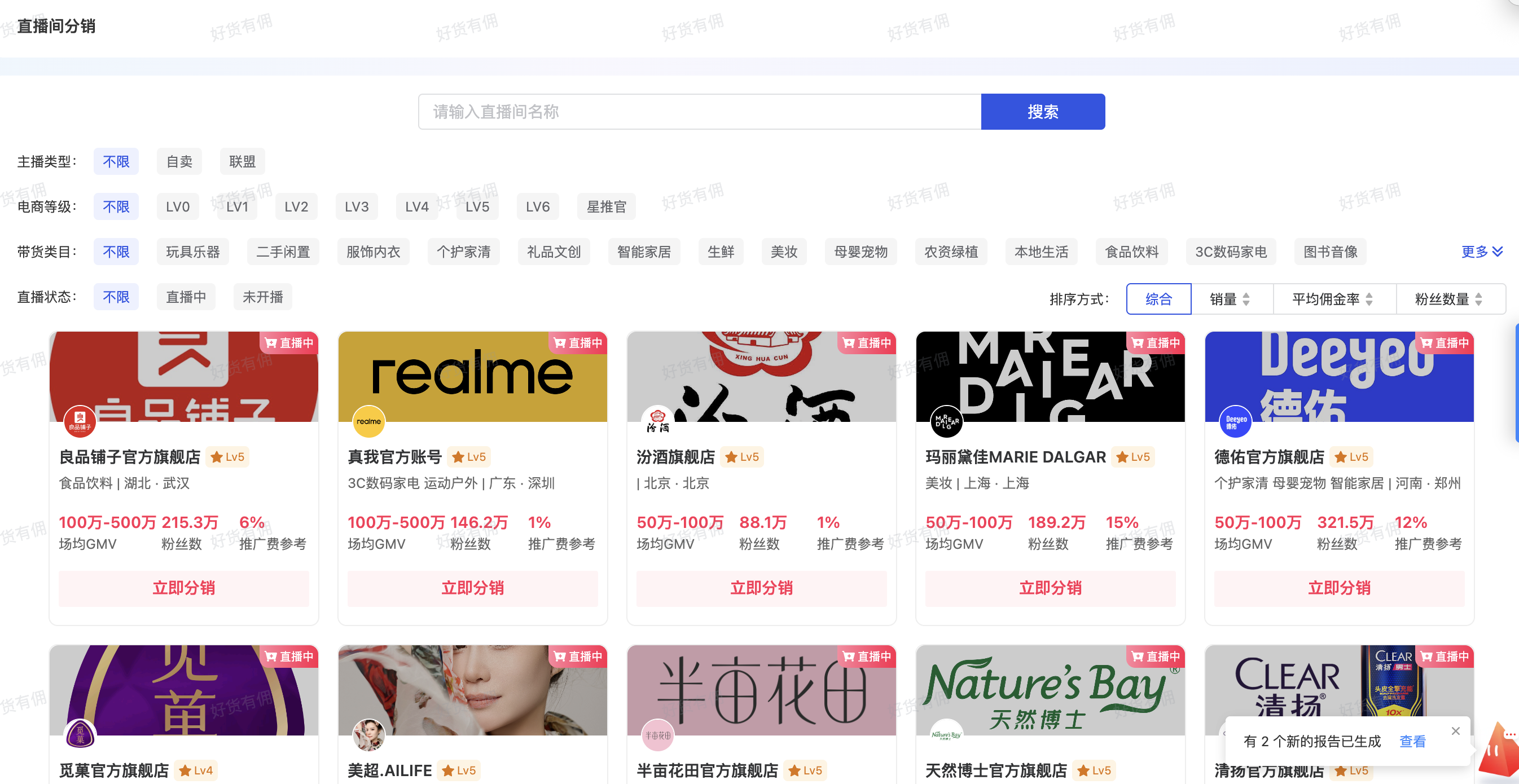Click the blue 搜索 button
The width and height of the screenshot is (1519, 784).
coord(1043,112)
